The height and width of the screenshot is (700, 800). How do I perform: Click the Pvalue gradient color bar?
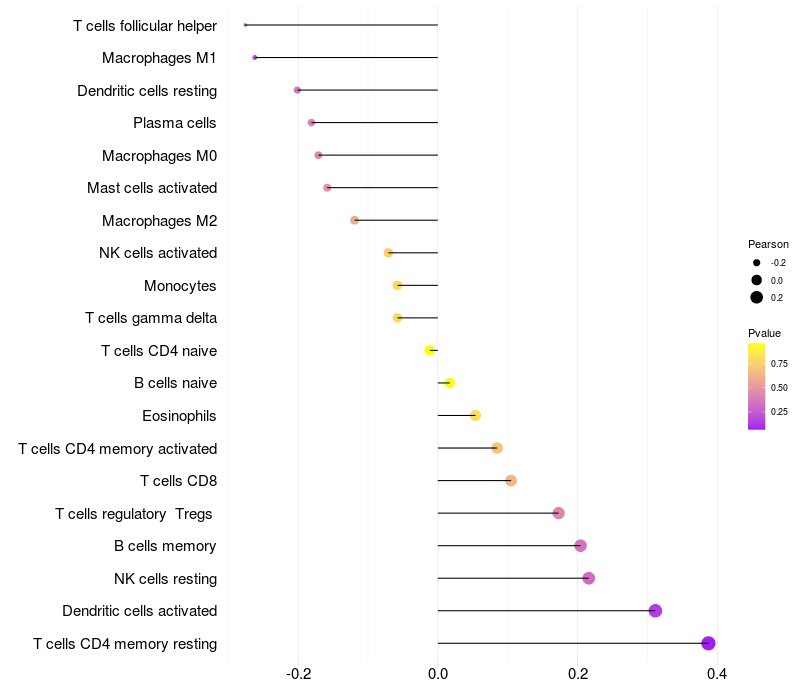point(757,386)
